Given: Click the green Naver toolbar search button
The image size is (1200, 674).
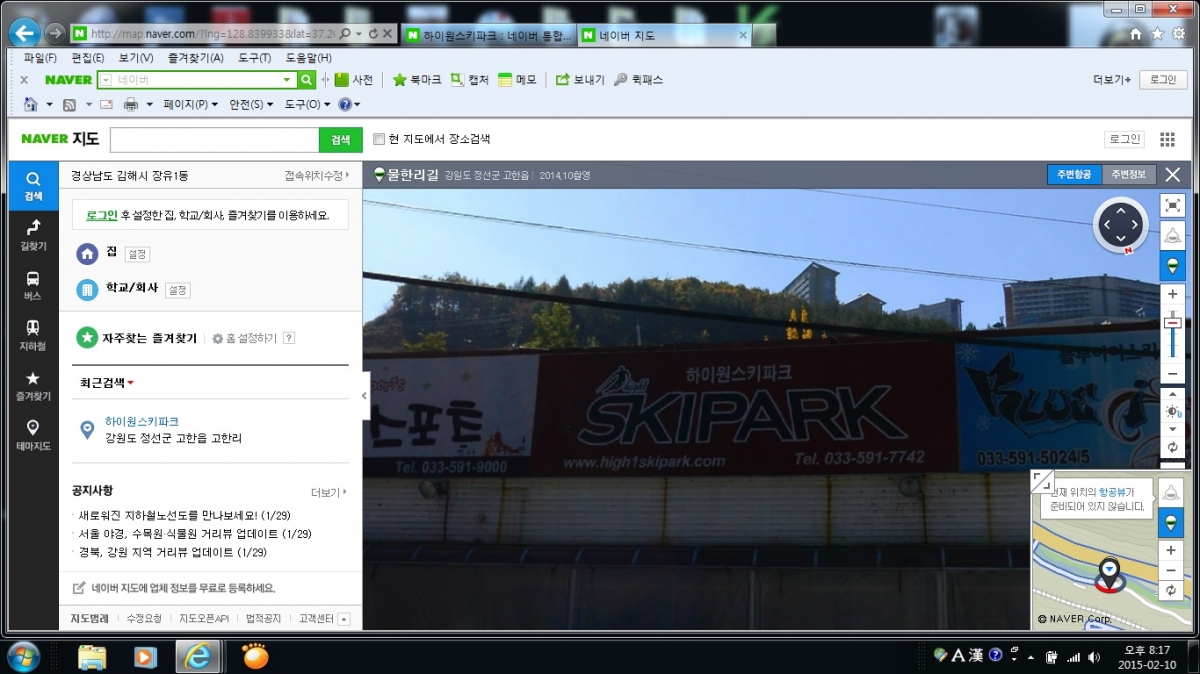Looking at the screenshot, I should click(307, 80).
